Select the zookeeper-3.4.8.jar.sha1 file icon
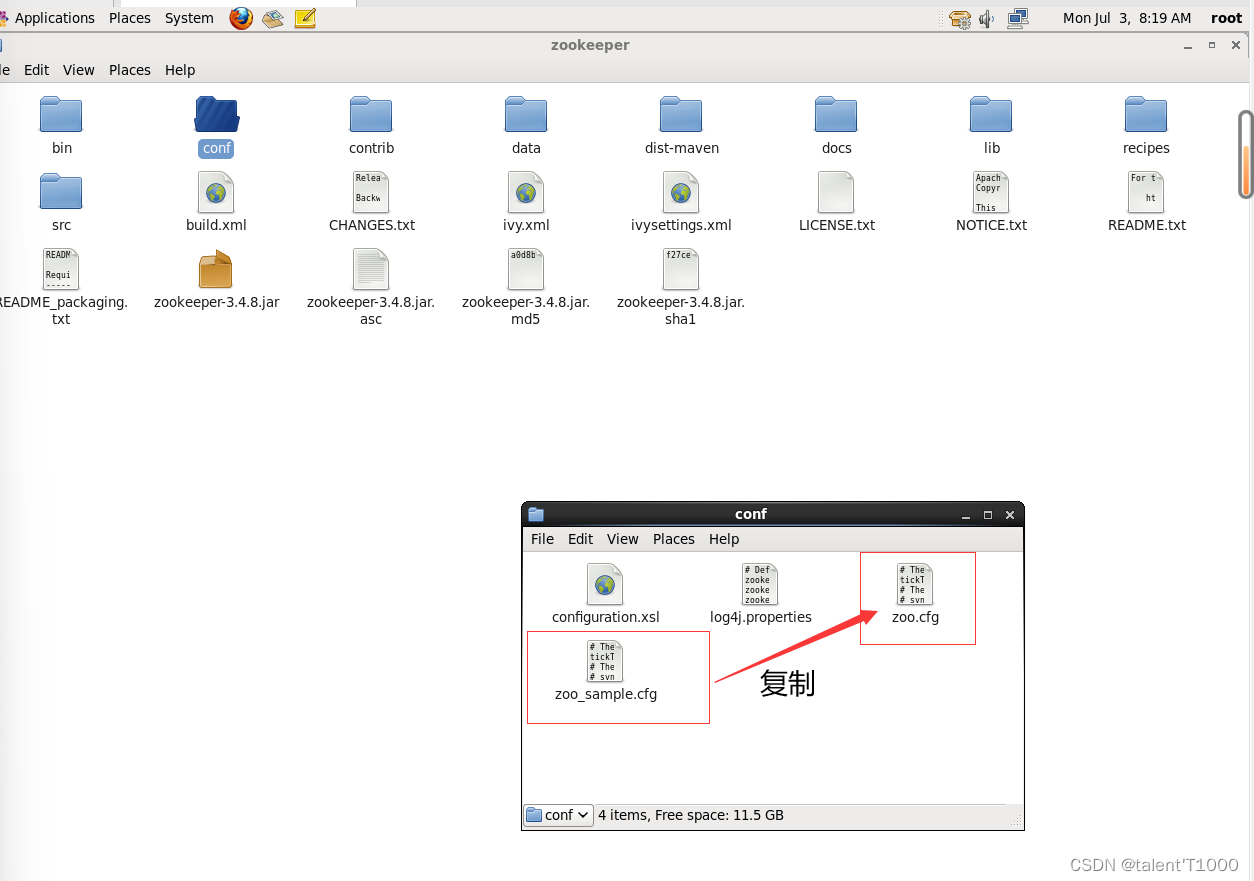 tap(681, 269)
